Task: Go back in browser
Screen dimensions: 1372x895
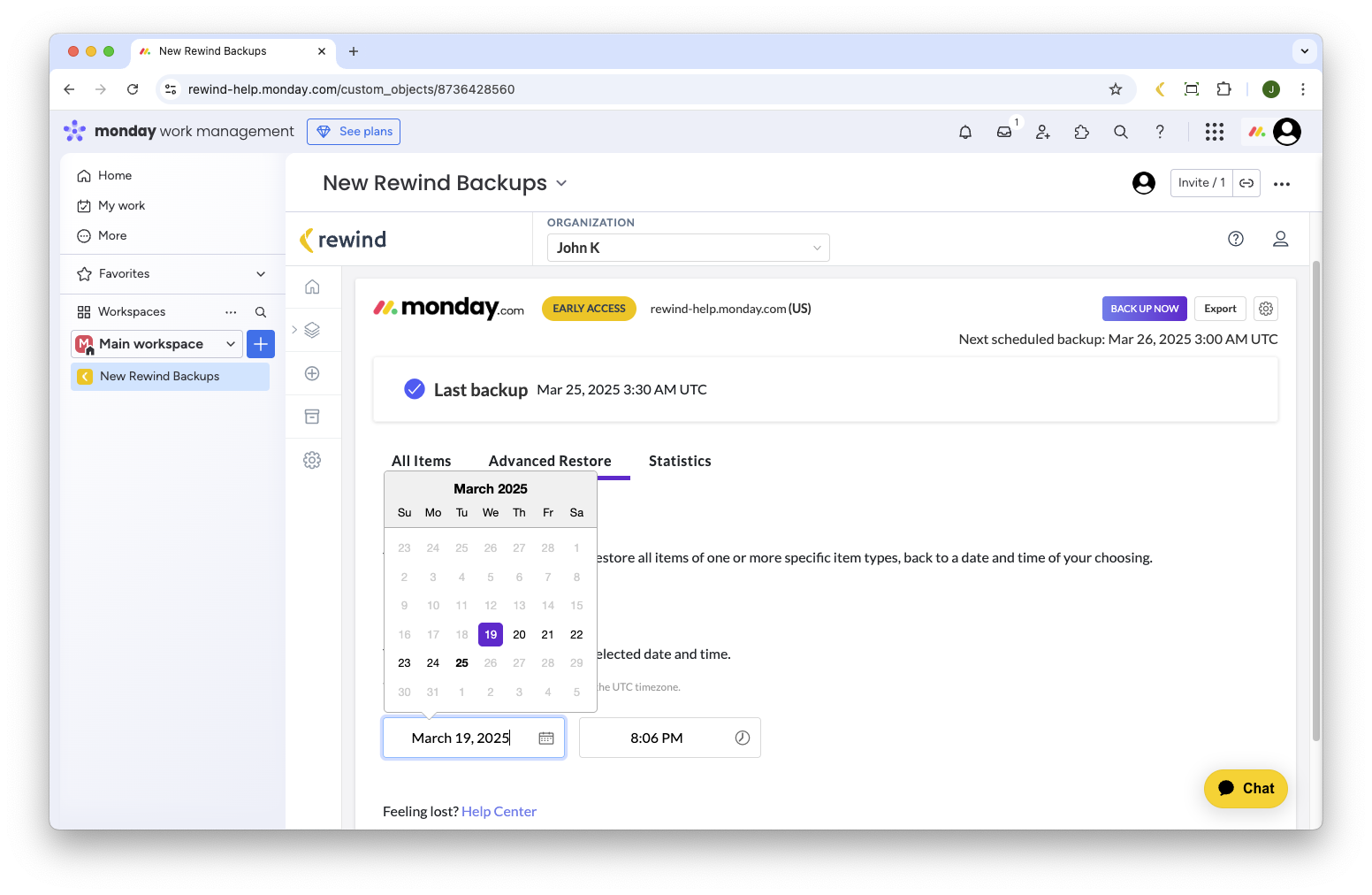Action: tap(69, 89)
